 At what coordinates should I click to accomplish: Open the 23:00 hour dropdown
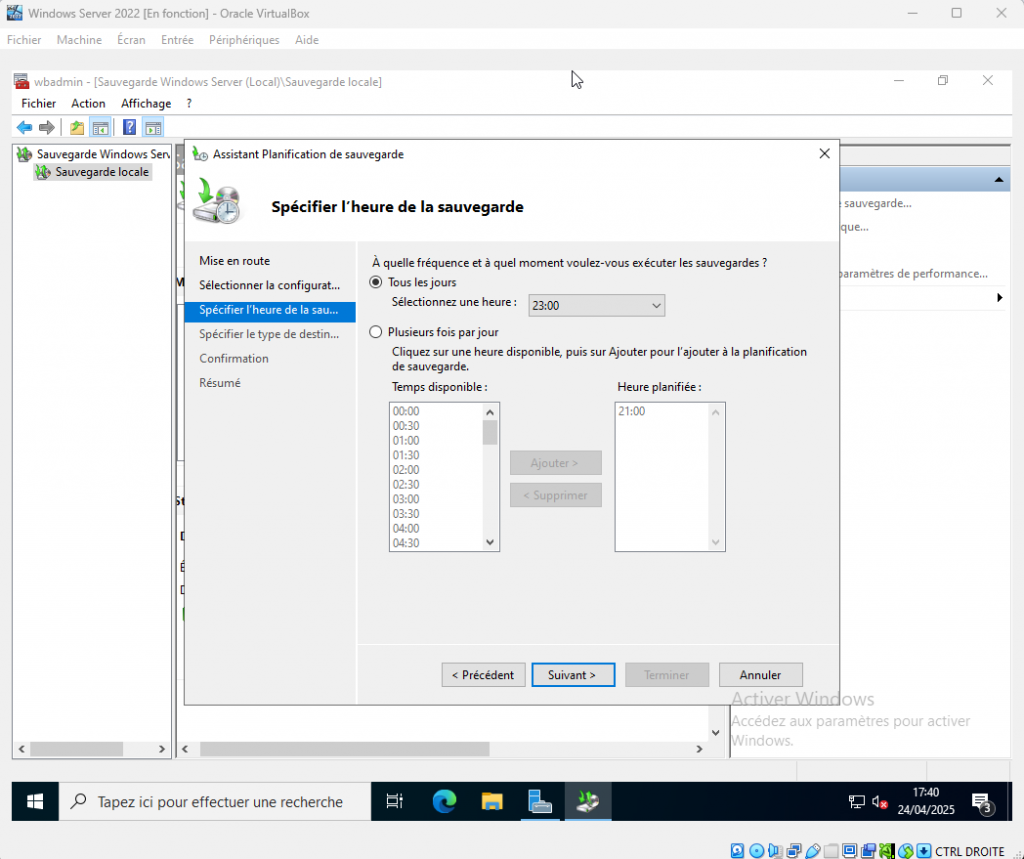click(x=596, y=305)
